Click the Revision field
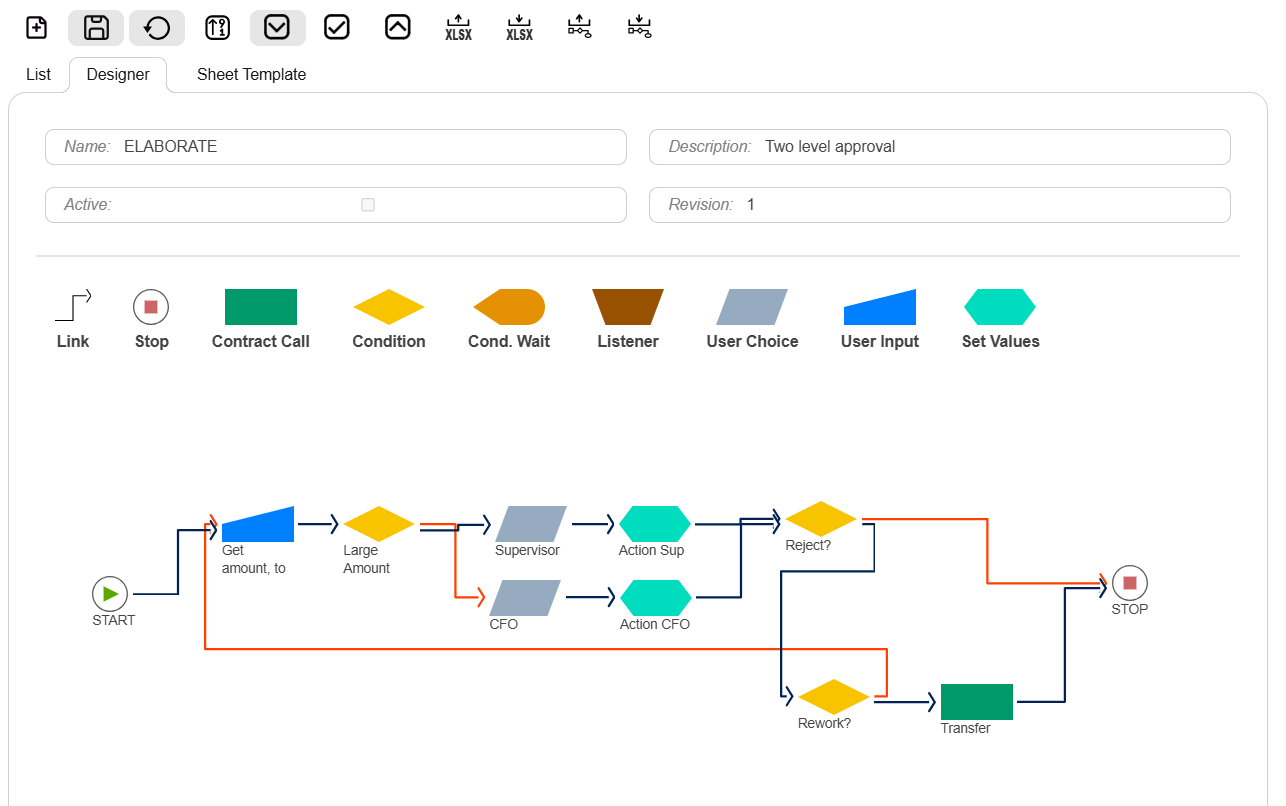This screenshot has width=1286, height=806. (940, 205)
